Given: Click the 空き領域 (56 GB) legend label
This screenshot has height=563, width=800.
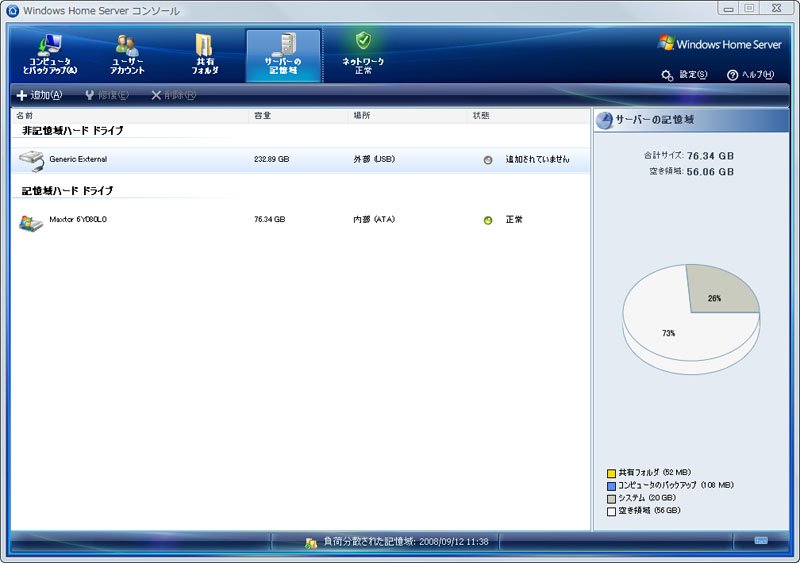Looking at the screenshot, I should click(x=649, y=510).
